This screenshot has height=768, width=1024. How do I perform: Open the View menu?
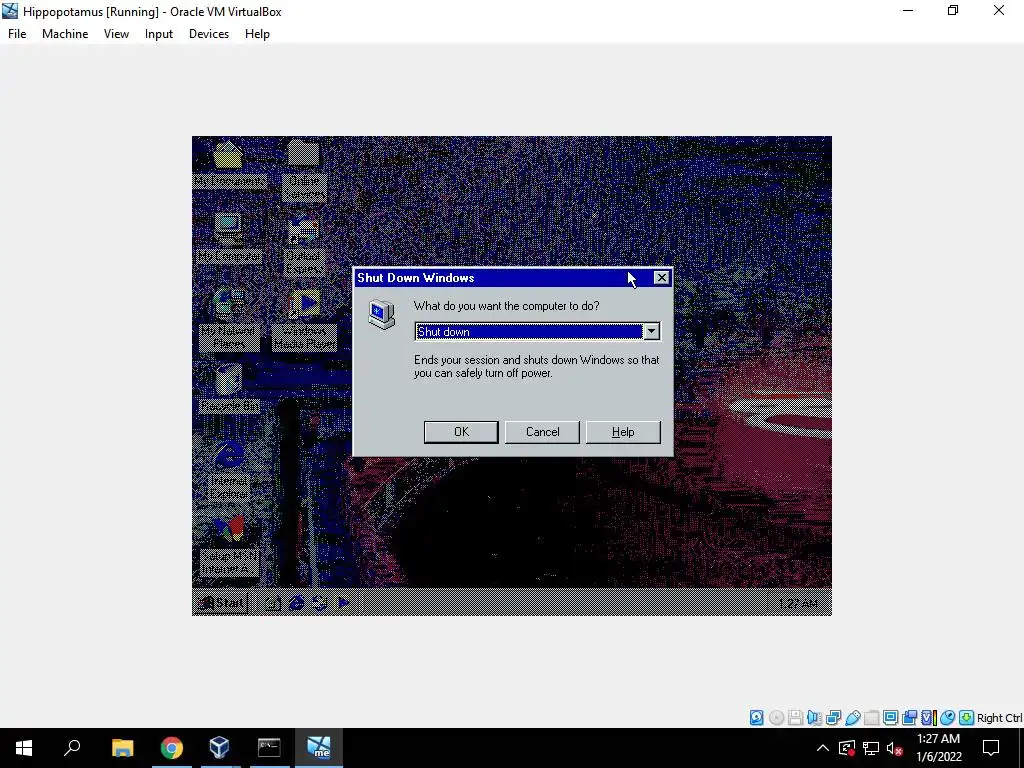pos(116,34)
